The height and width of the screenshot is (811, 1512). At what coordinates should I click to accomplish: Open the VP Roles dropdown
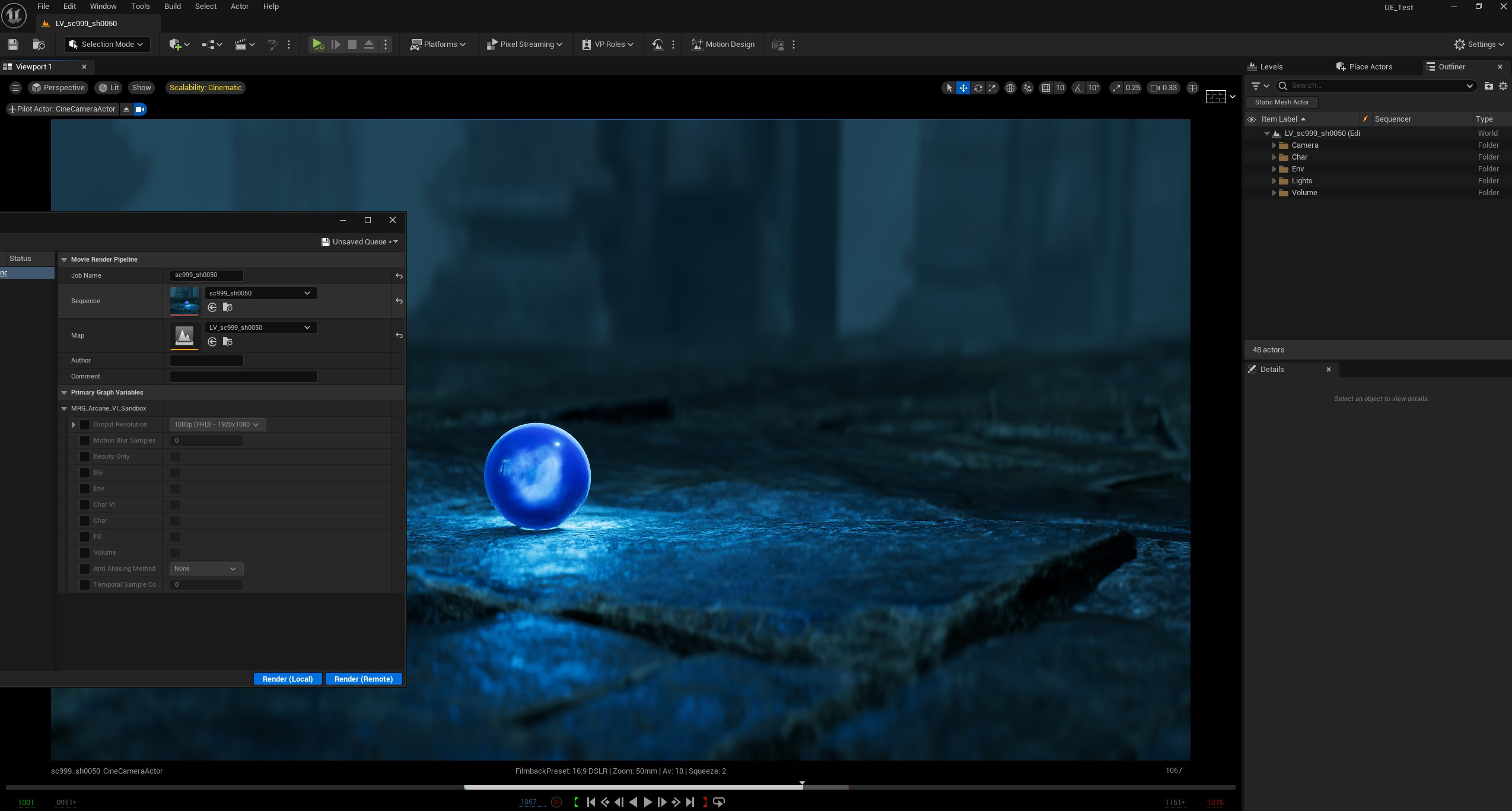coord(607,44)
